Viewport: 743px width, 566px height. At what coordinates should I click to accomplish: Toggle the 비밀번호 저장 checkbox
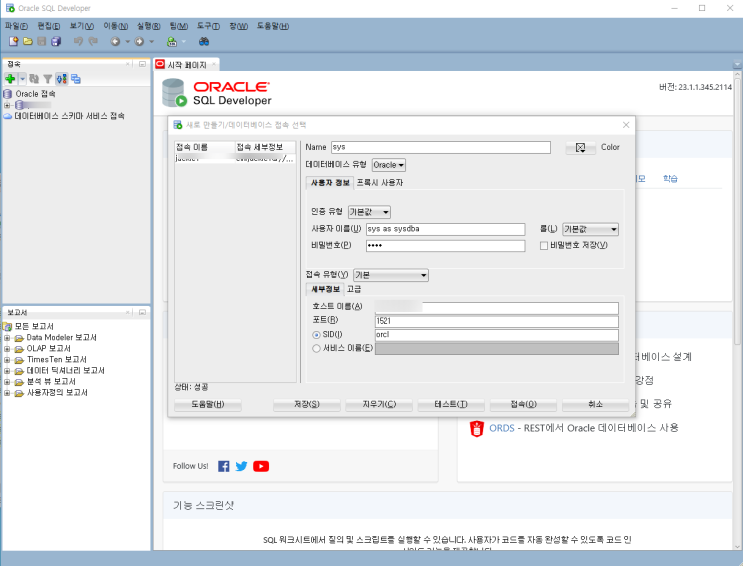click(544, 246)
